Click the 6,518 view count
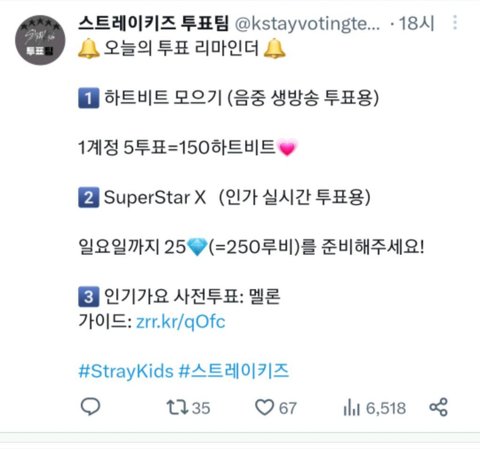The height and width of the screenshot is (449, 480). 386,408
